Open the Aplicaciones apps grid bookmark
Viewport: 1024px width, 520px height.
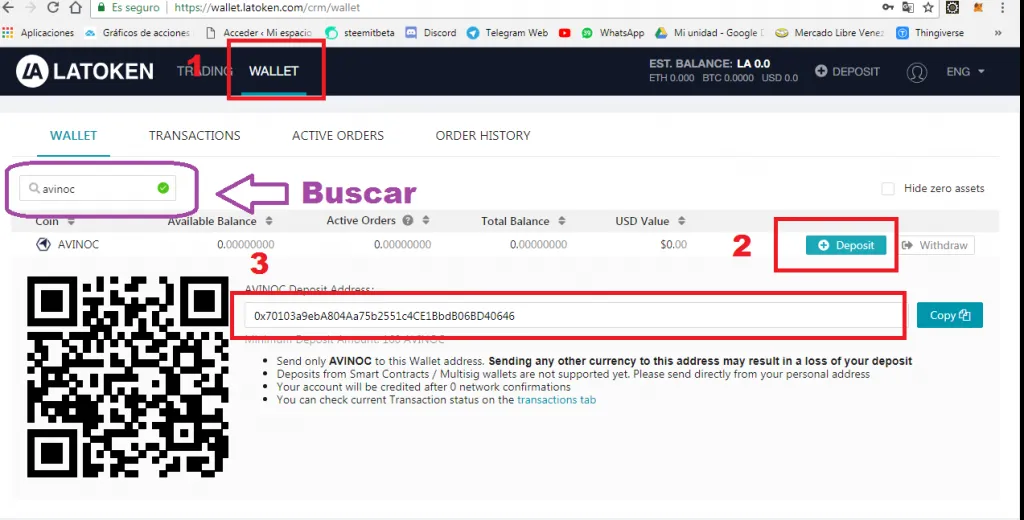click(38, 33)
